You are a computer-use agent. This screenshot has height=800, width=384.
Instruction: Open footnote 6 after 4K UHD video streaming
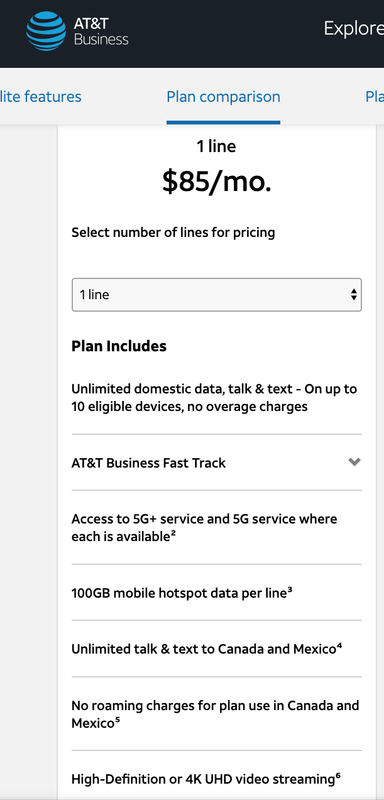pyautogui.click(x=338, y=776)
